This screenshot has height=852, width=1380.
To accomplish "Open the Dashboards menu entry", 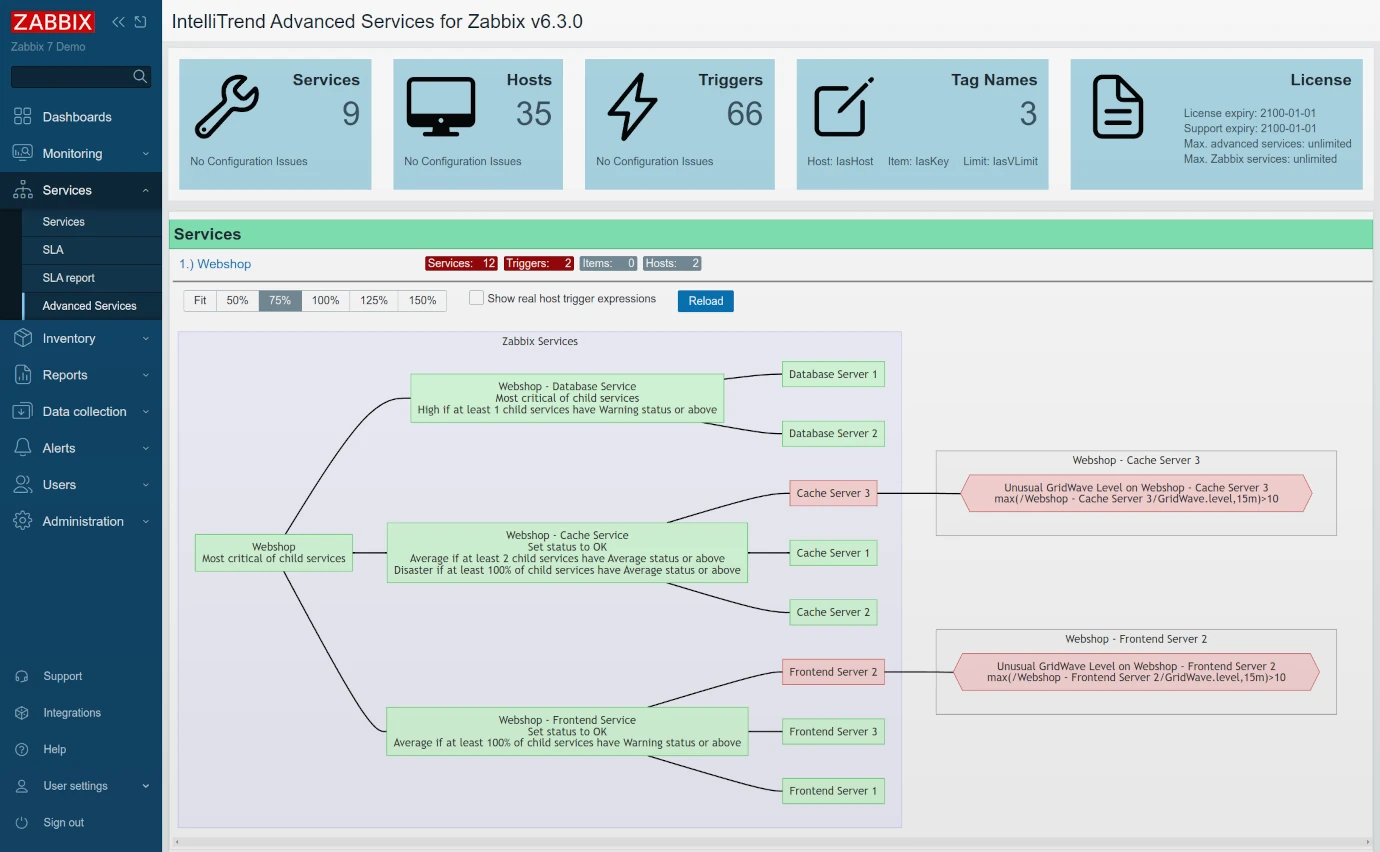I will (x=81, y=117).
